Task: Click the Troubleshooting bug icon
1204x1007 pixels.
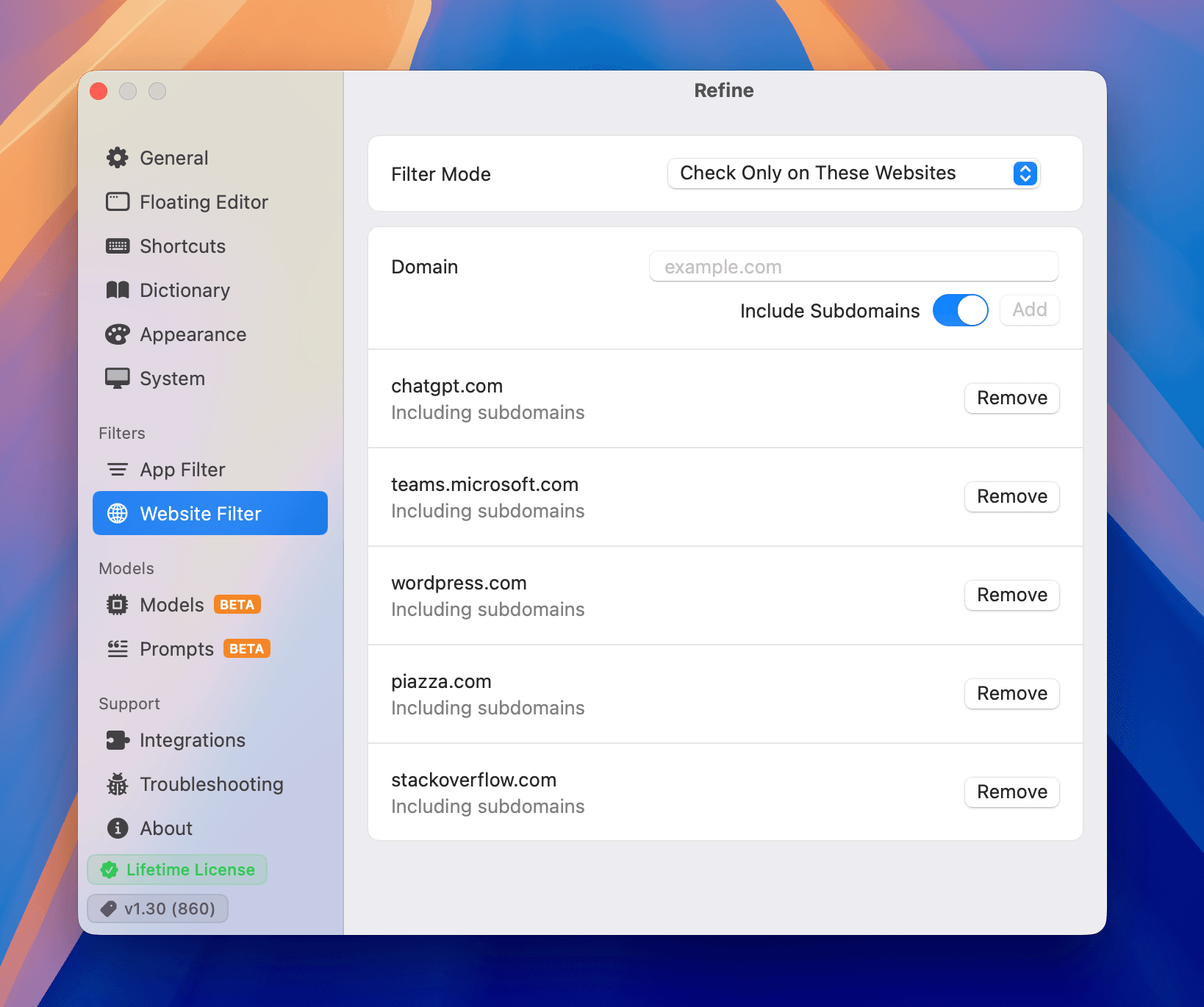Action: pyautogui.click(x=118, y=784)
